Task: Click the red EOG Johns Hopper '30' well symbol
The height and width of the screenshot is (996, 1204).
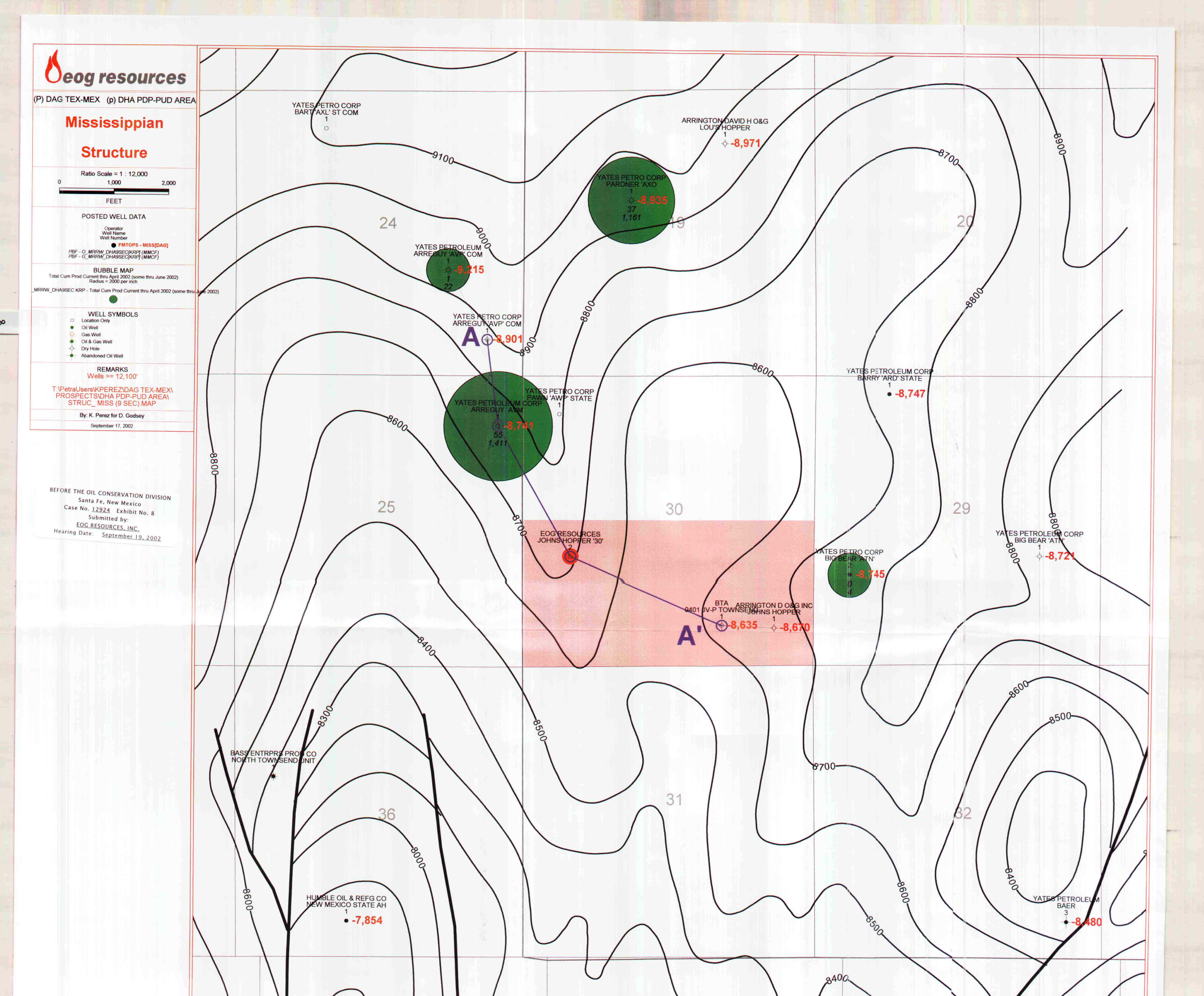Action: coord(570,556)
